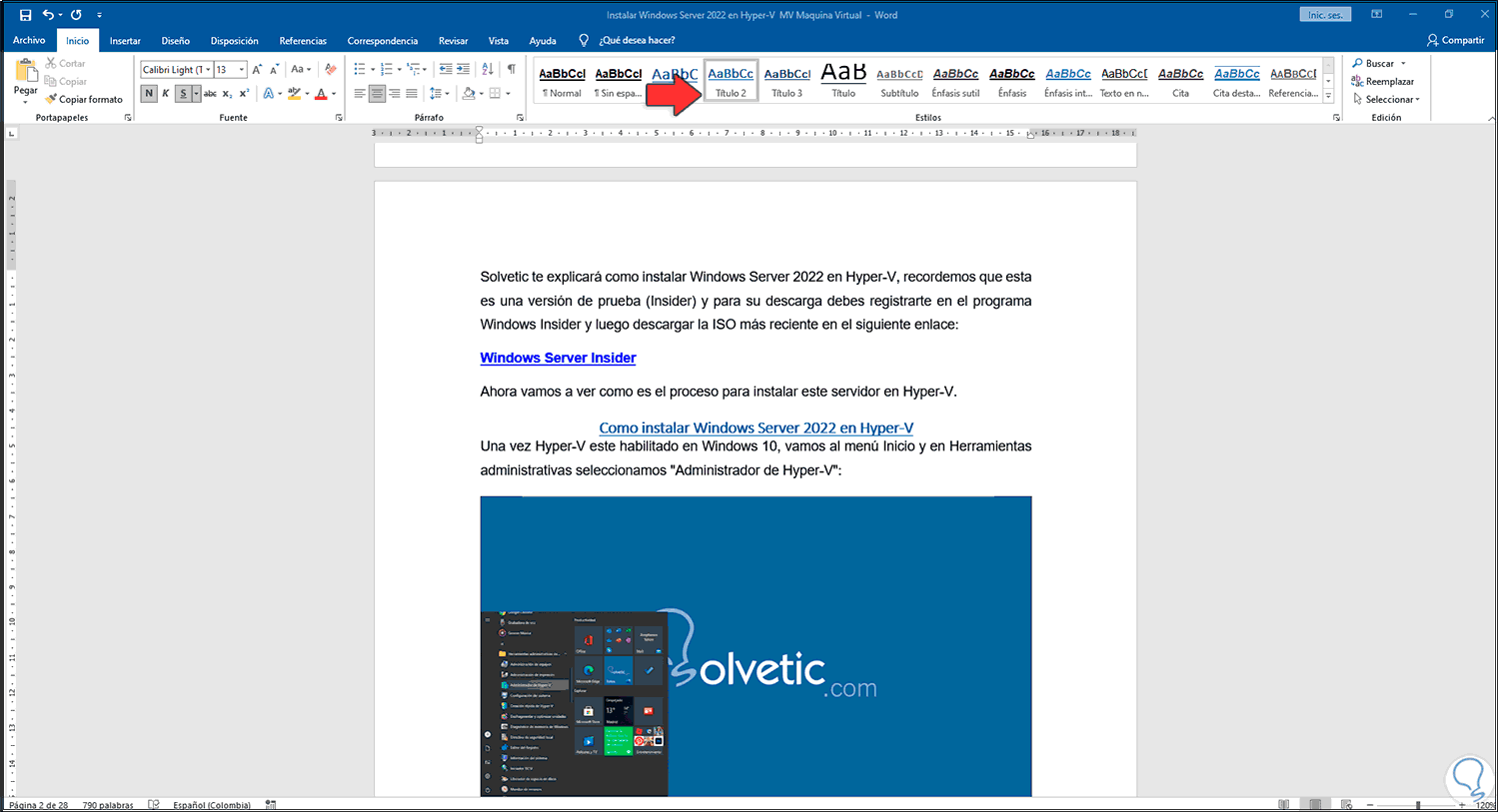This screenshot has height=812, width=1499.
Task: Cut selection with Cortar
Action: click(65, 63)
